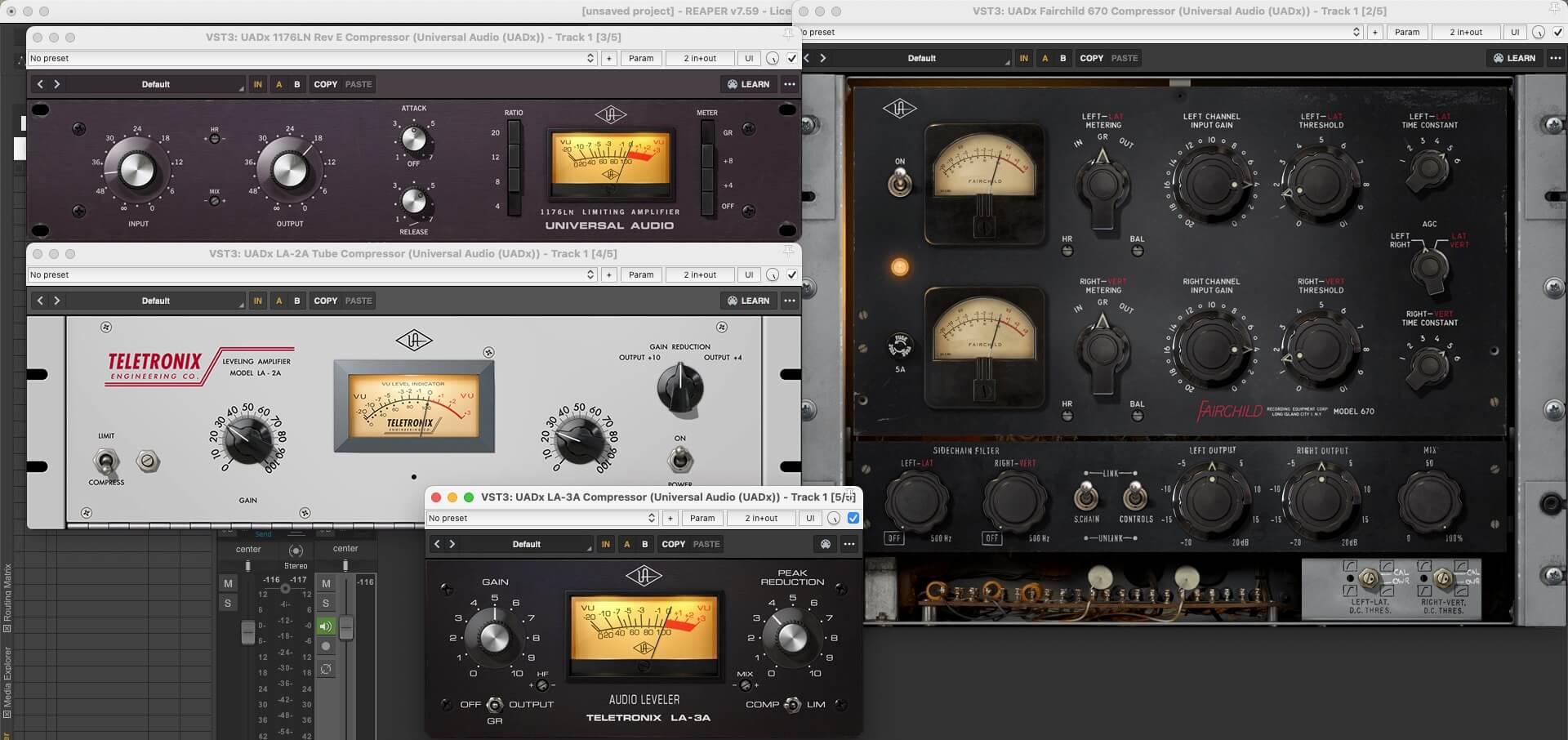The height and width of the screenshot is (740, 1568).
Task: Click the LA-3A Peak Reduction knob
Action: (791, 638)
